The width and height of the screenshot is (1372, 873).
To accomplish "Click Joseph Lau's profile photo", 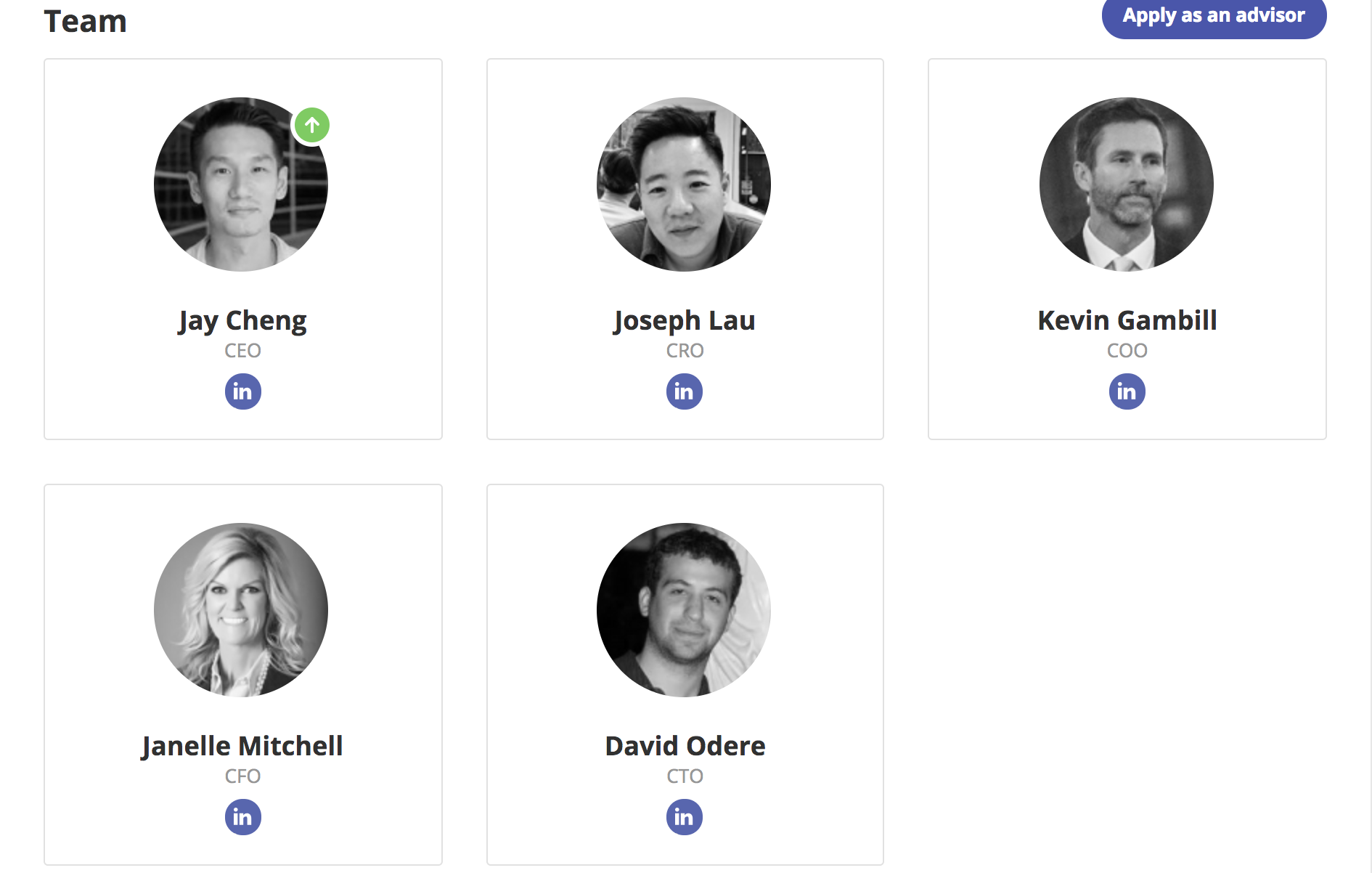I will (x=684, y=184).
